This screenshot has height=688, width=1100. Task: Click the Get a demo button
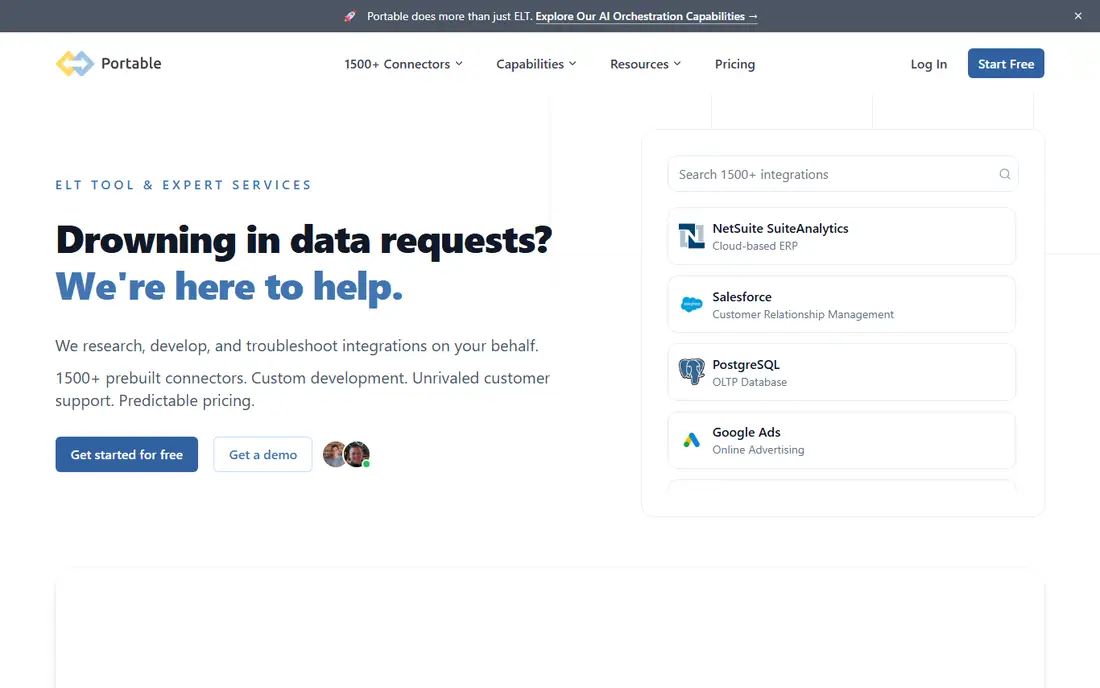coord(262,454)
